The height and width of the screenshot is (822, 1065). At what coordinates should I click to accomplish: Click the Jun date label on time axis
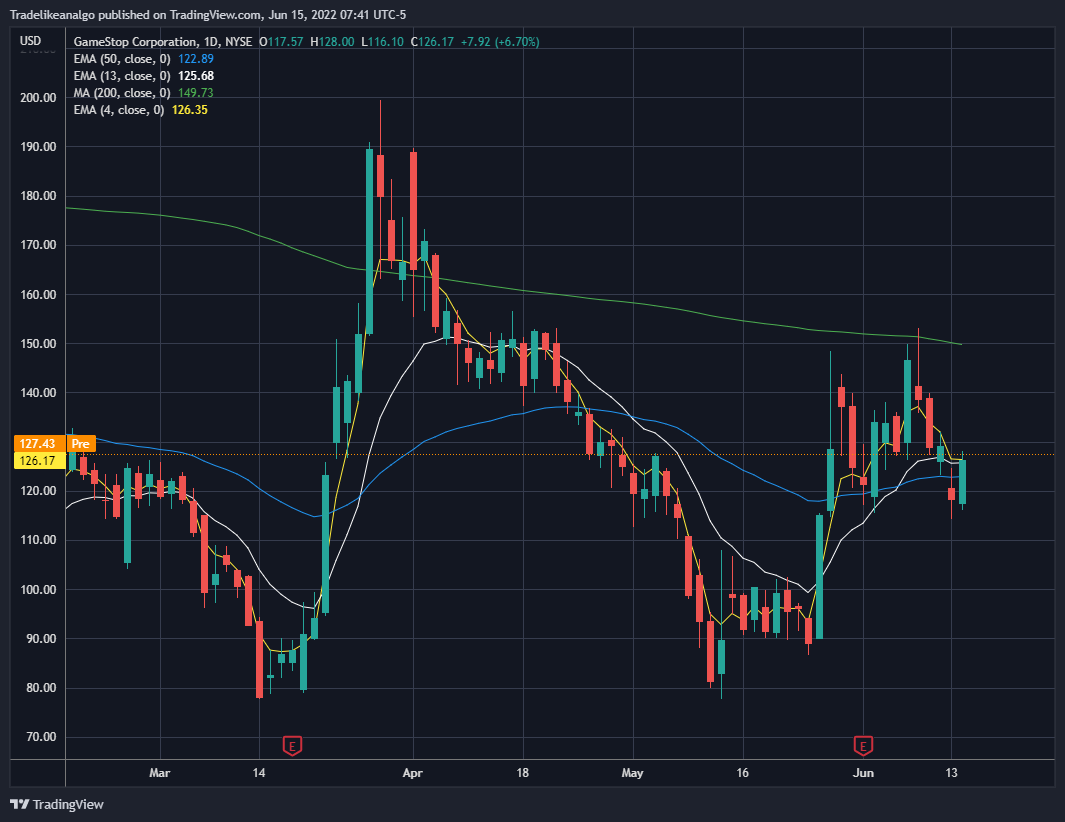point(863,773)
